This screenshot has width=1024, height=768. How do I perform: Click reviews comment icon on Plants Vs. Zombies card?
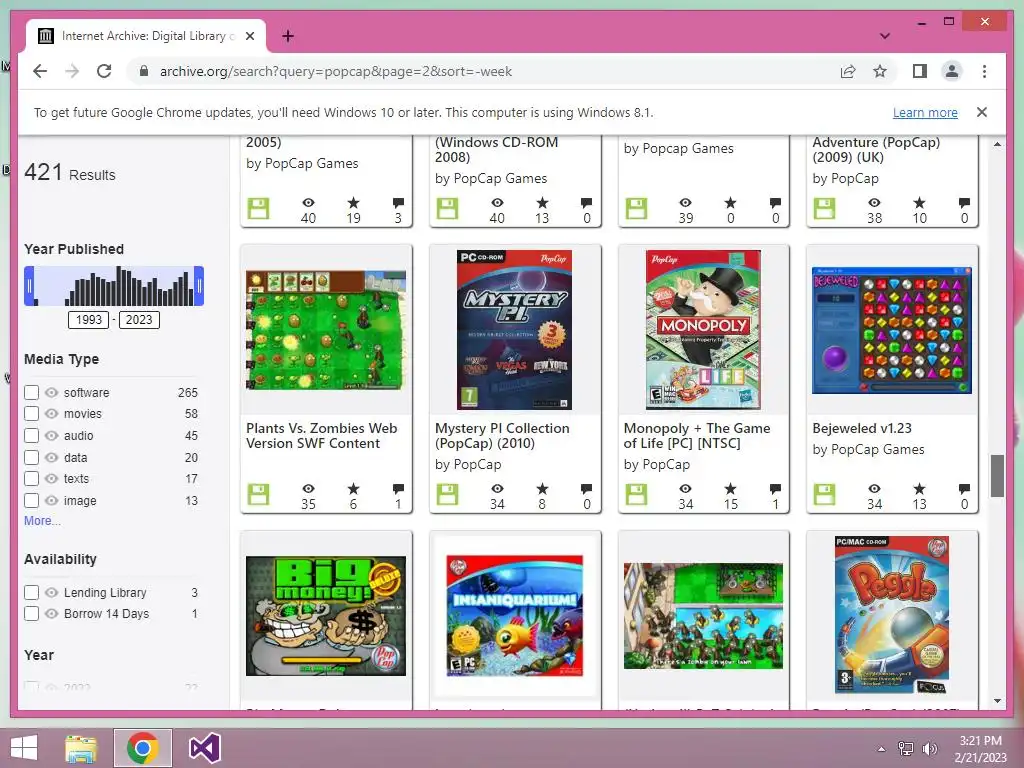click(398, 488)
